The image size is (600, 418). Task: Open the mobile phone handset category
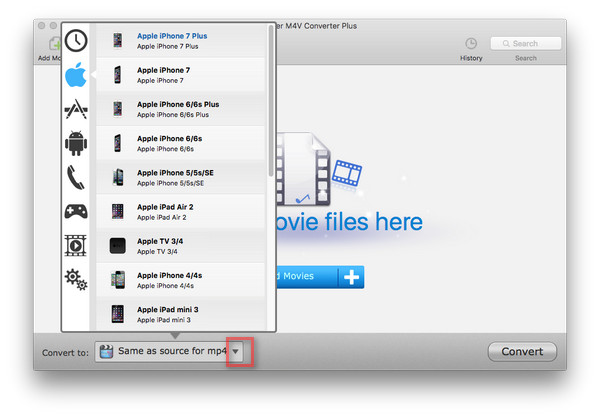[x=76, y=177]
